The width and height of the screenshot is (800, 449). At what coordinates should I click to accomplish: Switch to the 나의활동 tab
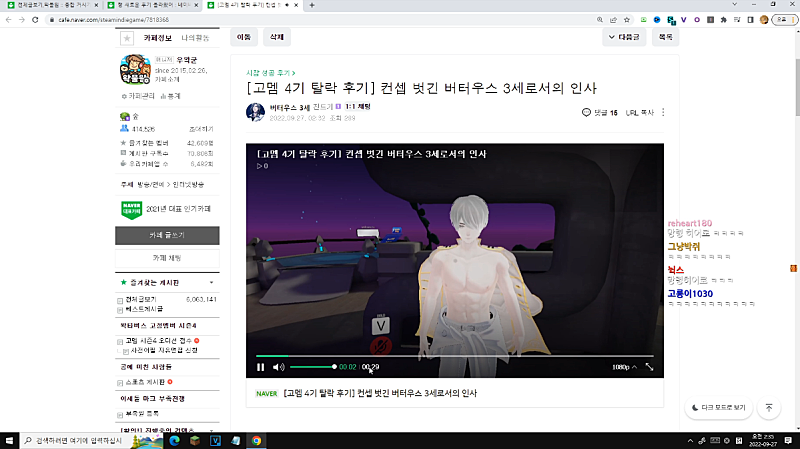click(x=195, y=38)
